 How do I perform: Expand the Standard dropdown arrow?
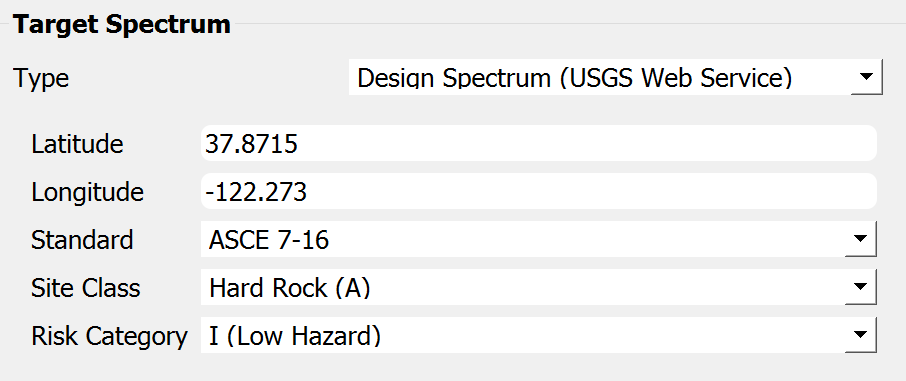861,239
